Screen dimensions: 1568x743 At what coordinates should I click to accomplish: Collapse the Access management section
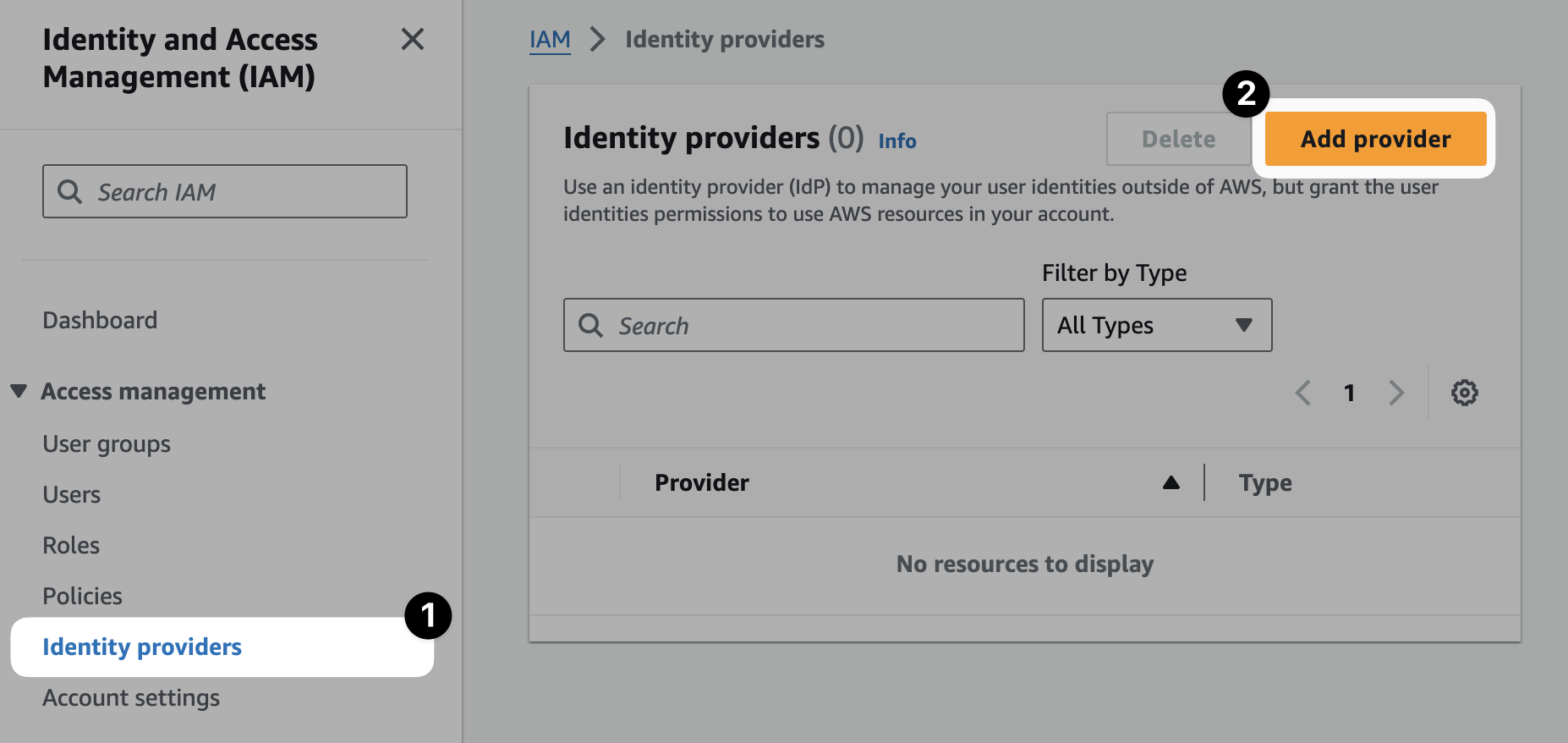pos(19,391)
